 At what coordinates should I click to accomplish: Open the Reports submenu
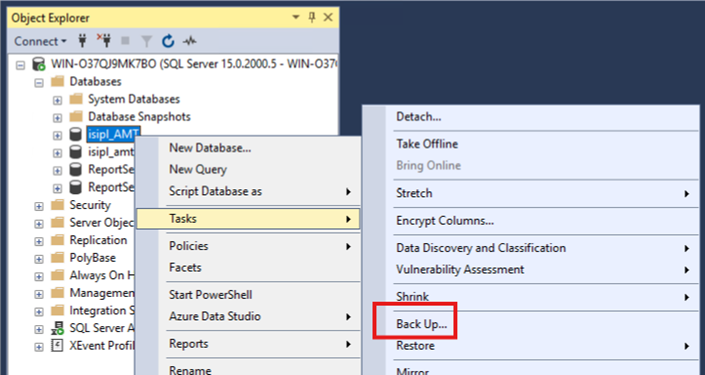[248, 344]
